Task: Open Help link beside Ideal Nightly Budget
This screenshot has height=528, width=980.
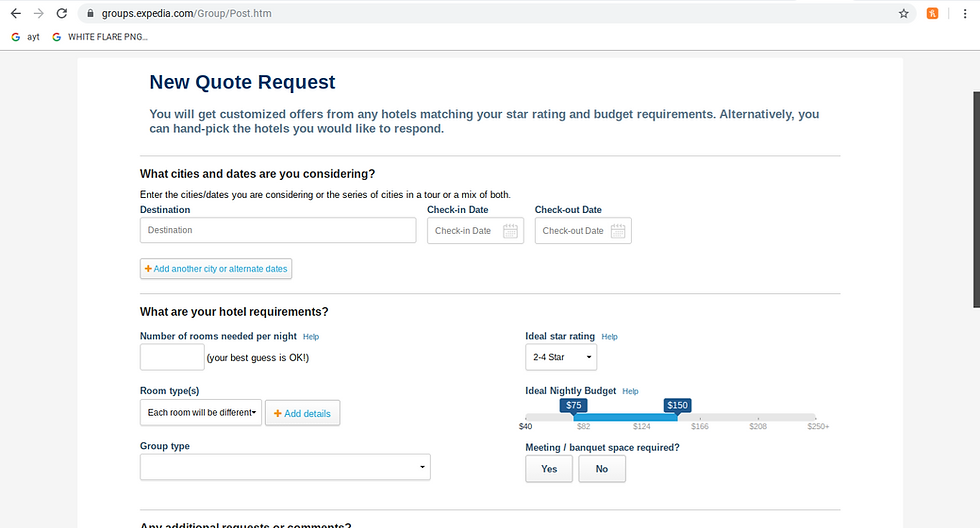Action: (630, 391)
